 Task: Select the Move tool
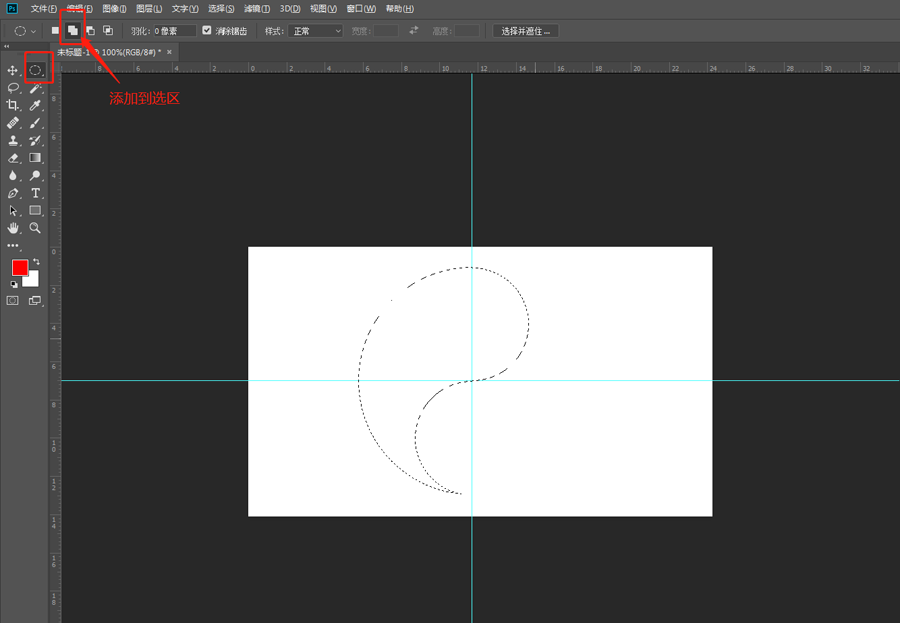click(x=12, y=70)
